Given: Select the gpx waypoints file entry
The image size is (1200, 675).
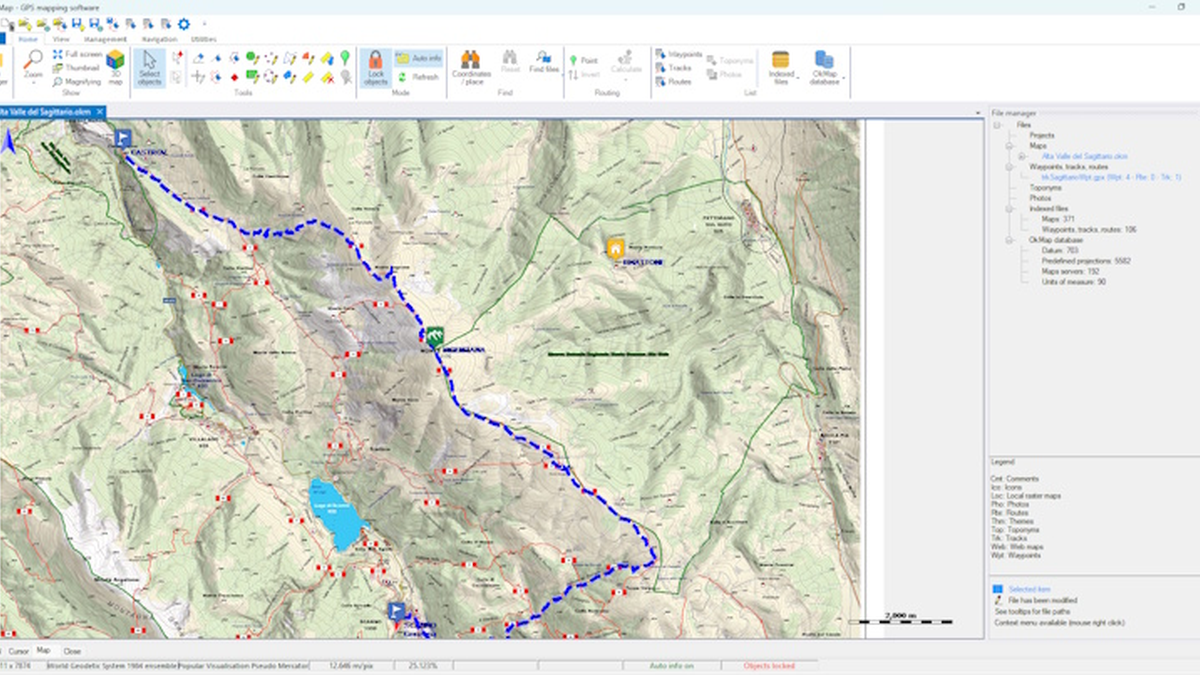Looking at the screenshot, I should (1111, 177).
